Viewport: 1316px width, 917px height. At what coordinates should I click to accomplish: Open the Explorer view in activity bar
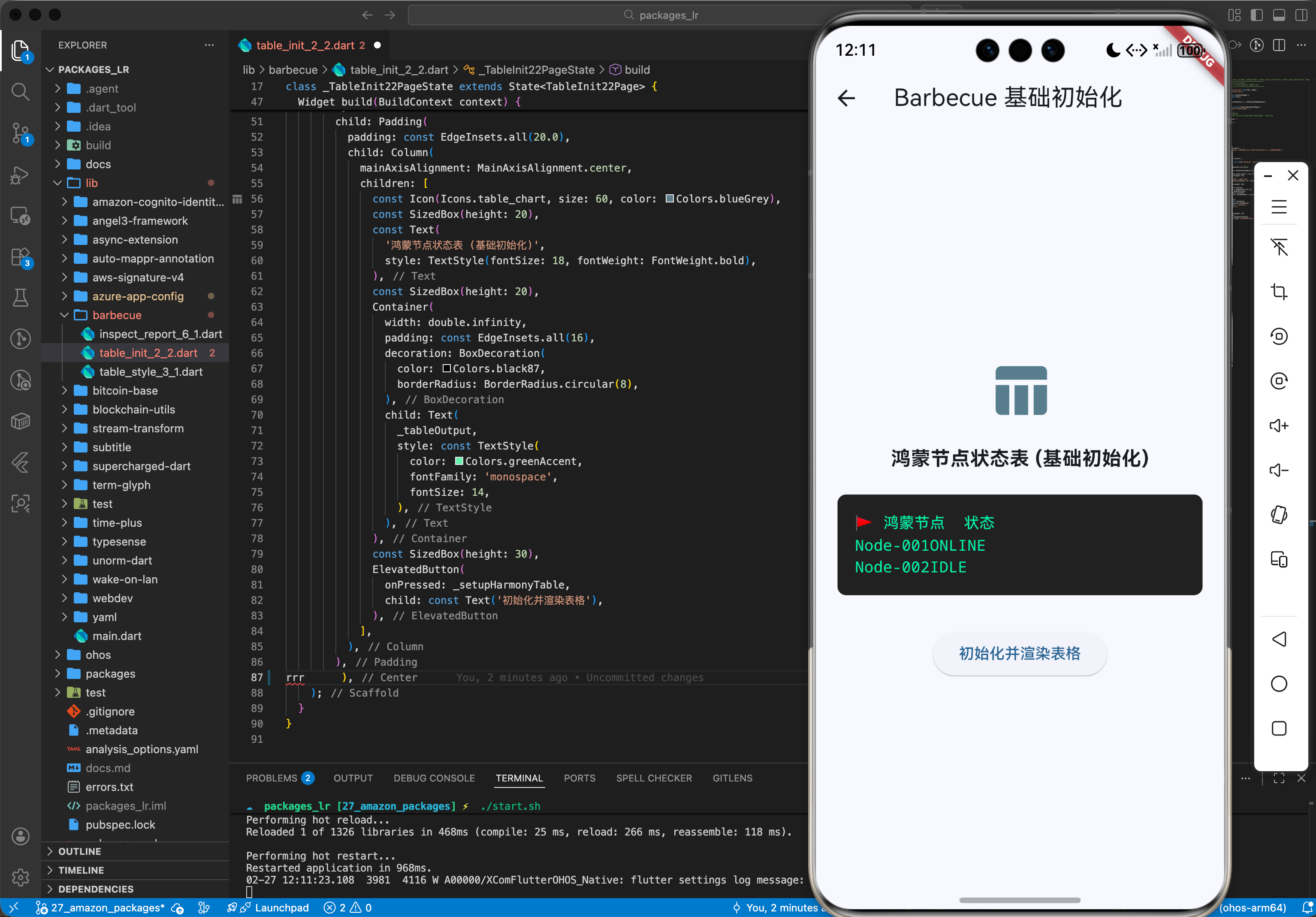click(21, 51)
